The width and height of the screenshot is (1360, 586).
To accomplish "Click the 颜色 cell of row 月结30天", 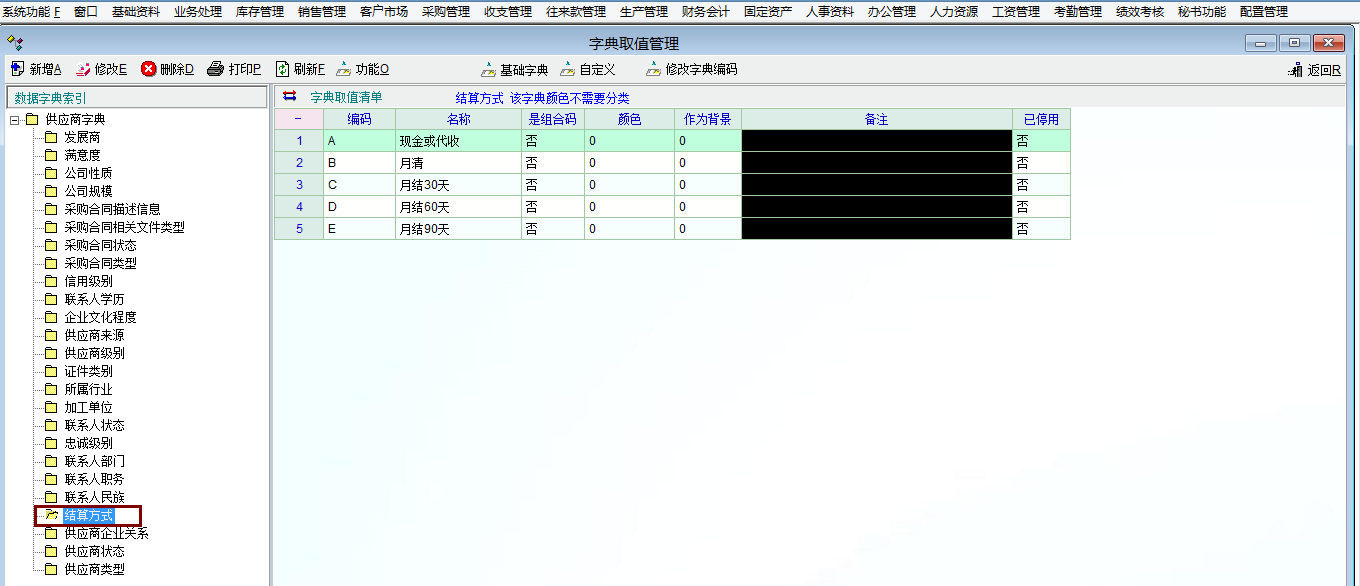I will click(x=629, y=185).
